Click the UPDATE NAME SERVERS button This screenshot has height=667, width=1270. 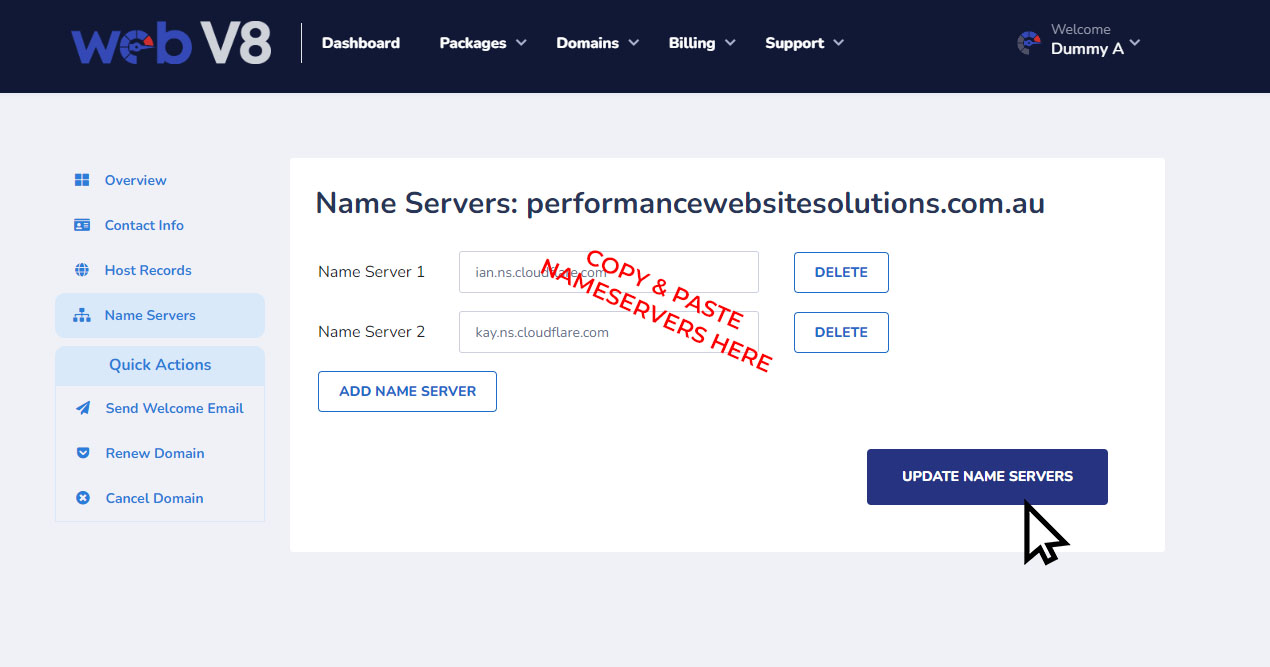987,477
